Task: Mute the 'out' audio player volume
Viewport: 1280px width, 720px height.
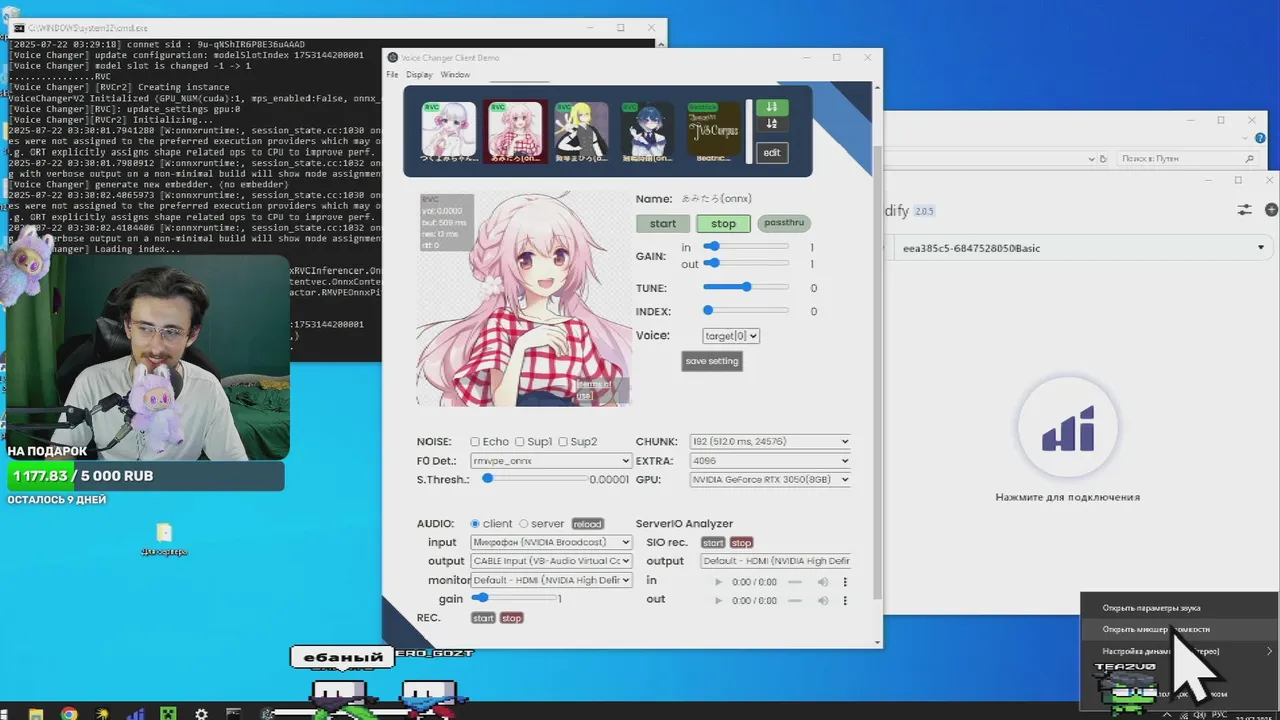Action: (824, 600)
